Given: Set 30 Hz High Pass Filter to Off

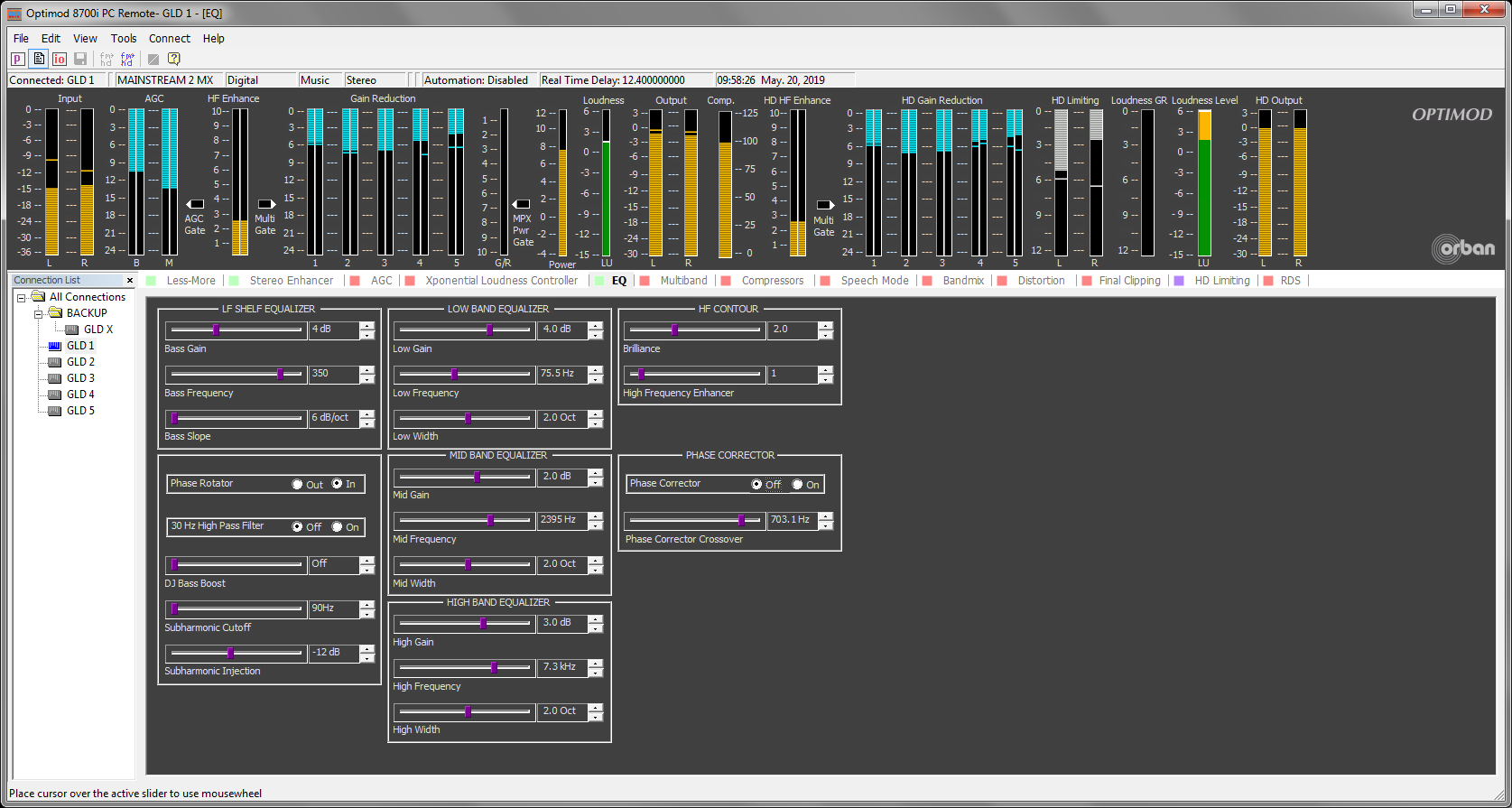Looking at the screenshot, I should coord(297,527).
